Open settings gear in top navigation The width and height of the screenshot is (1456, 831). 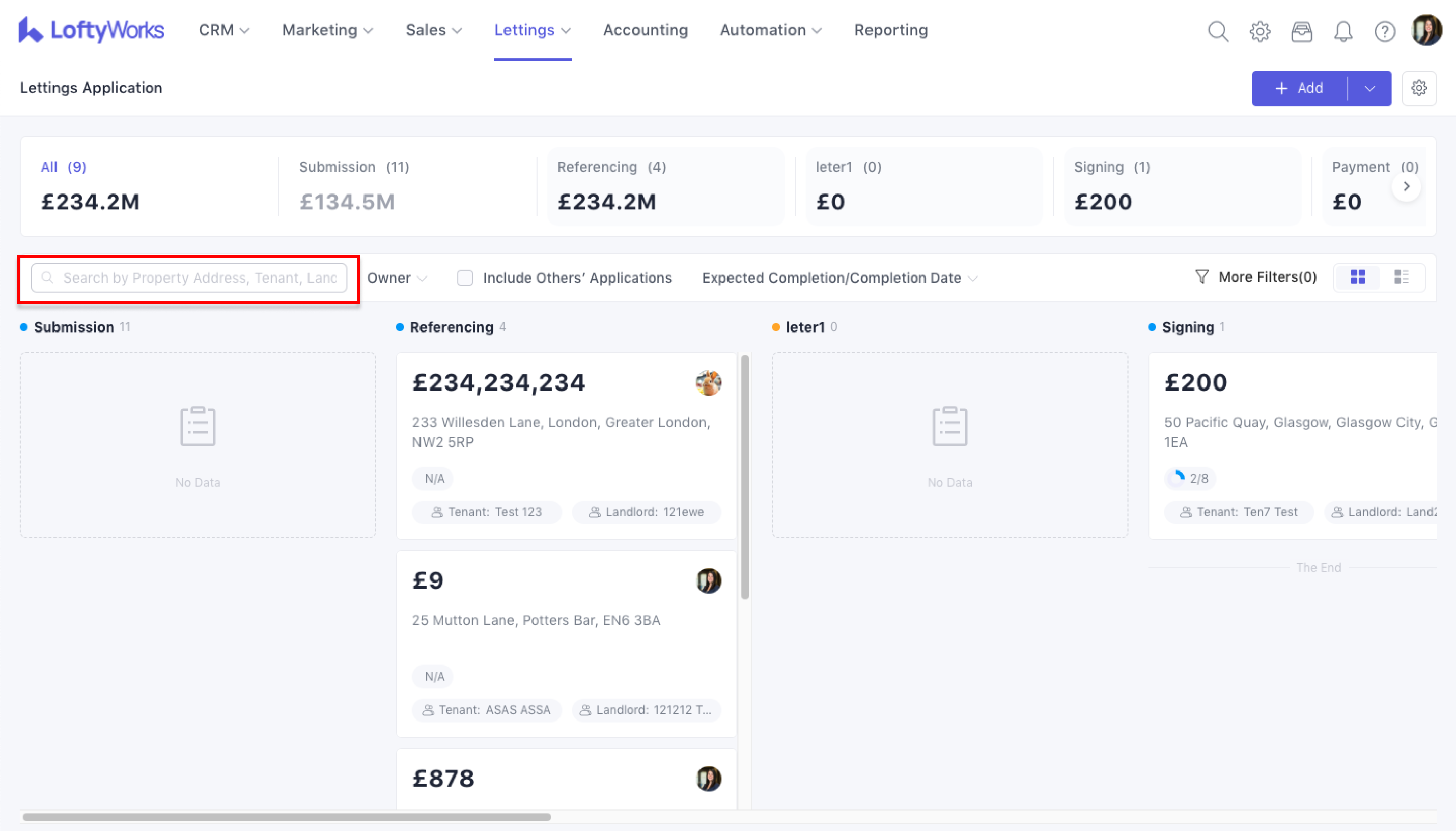[1259, 31]
